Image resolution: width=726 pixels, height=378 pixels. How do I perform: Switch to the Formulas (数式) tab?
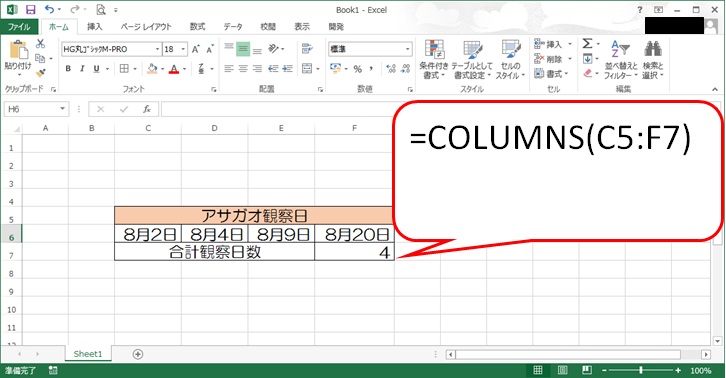pos(197,27)
